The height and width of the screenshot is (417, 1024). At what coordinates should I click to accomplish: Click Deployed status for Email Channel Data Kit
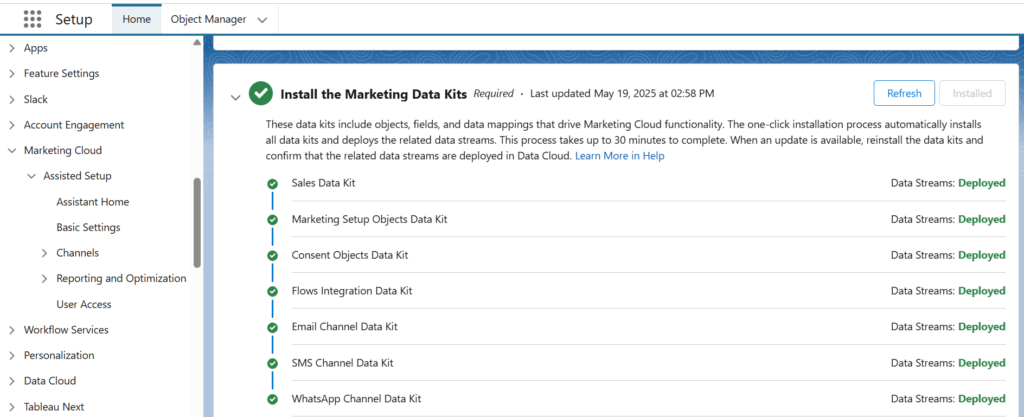[982, 327]
